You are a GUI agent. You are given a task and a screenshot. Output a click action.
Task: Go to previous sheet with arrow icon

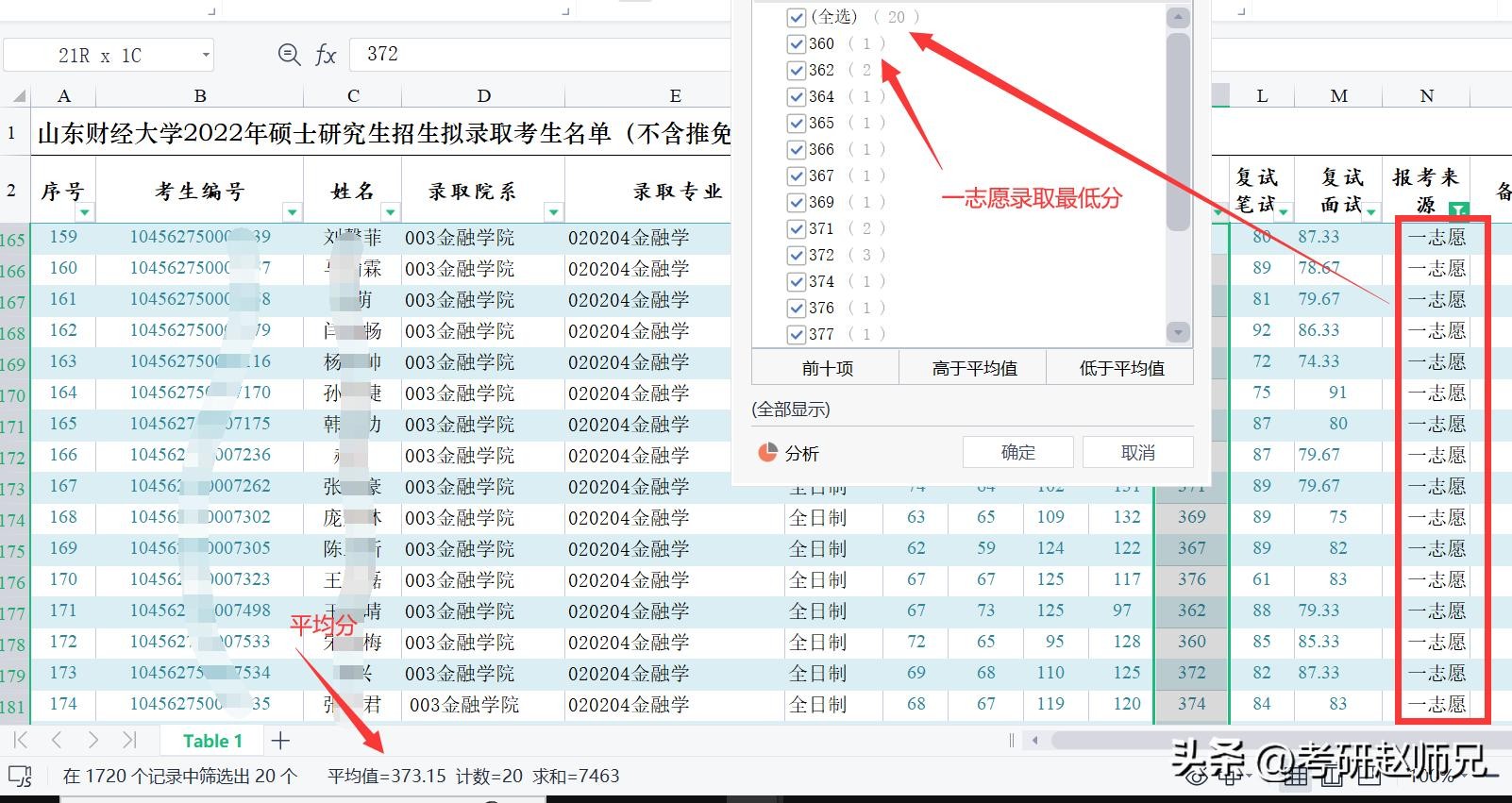pos(57,740)
